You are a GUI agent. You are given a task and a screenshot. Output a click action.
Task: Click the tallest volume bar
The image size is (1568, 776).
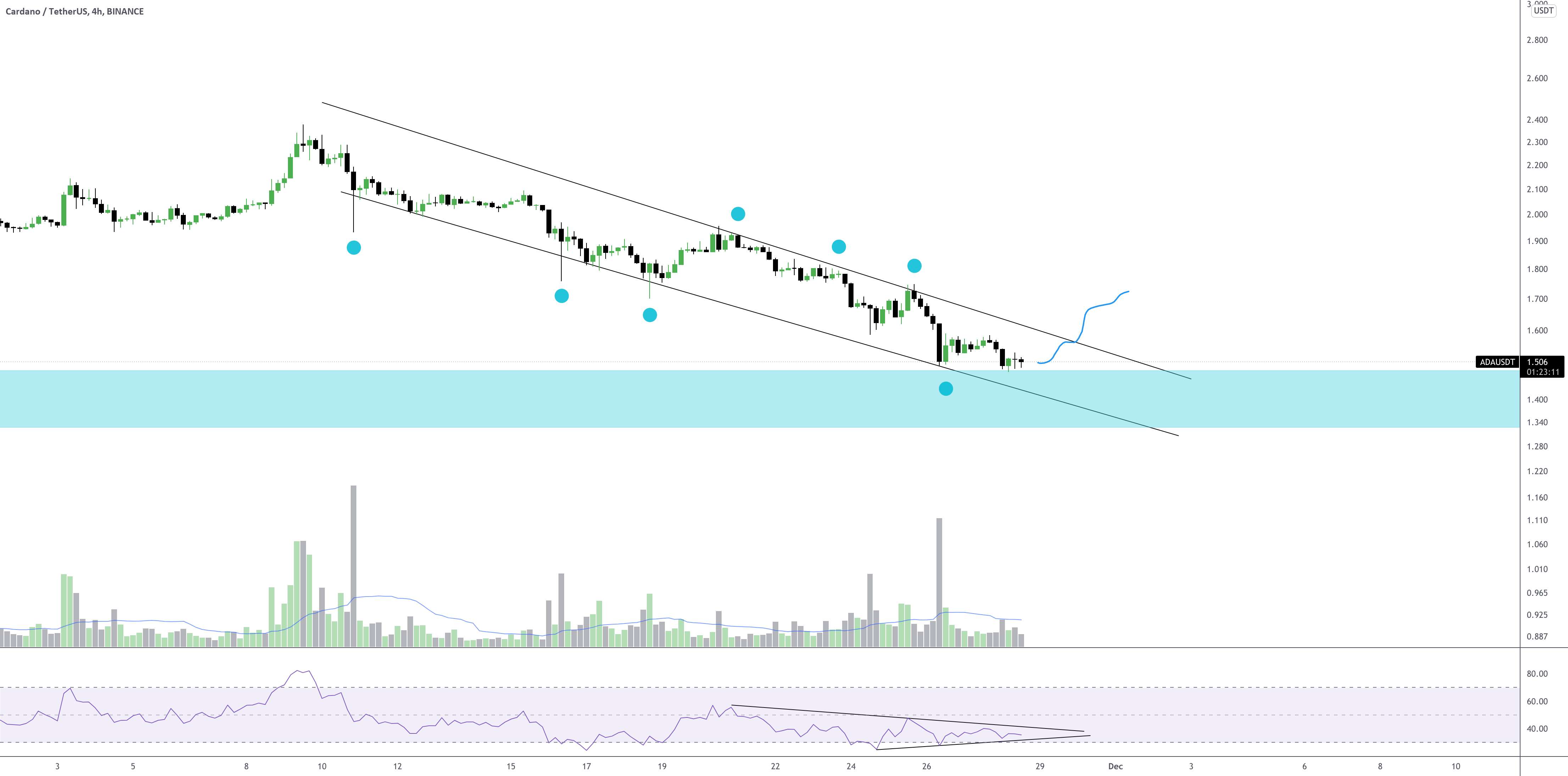pyautogui.click(x=354, y=566)
